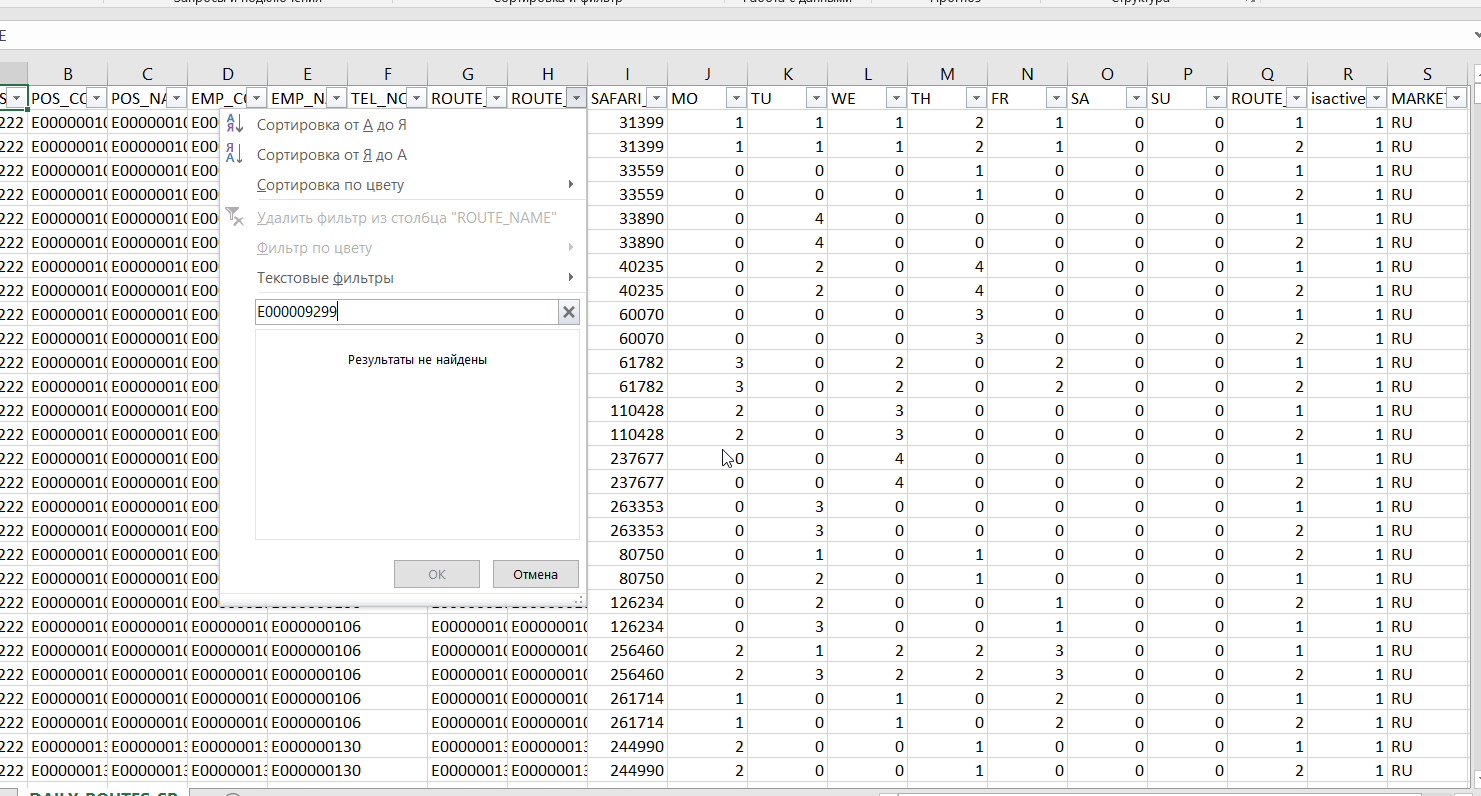Image resolution: width=1481 pixels, height=796 pixels.
Task: Click the sort A to Z icon
Action: click(234, 125)
